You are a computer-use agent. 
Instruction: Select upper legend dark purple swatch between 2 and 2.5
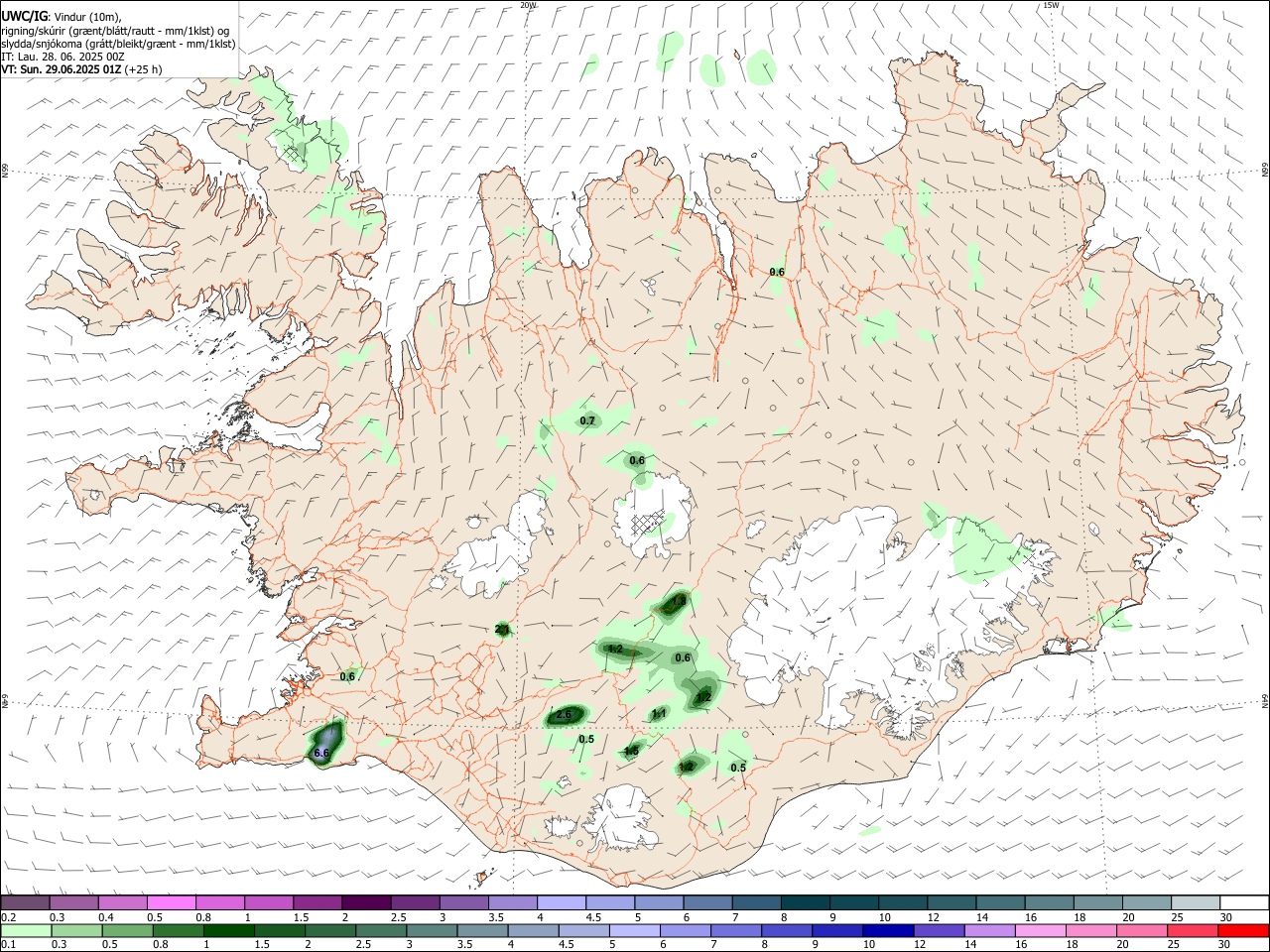(x=365, y=902)
